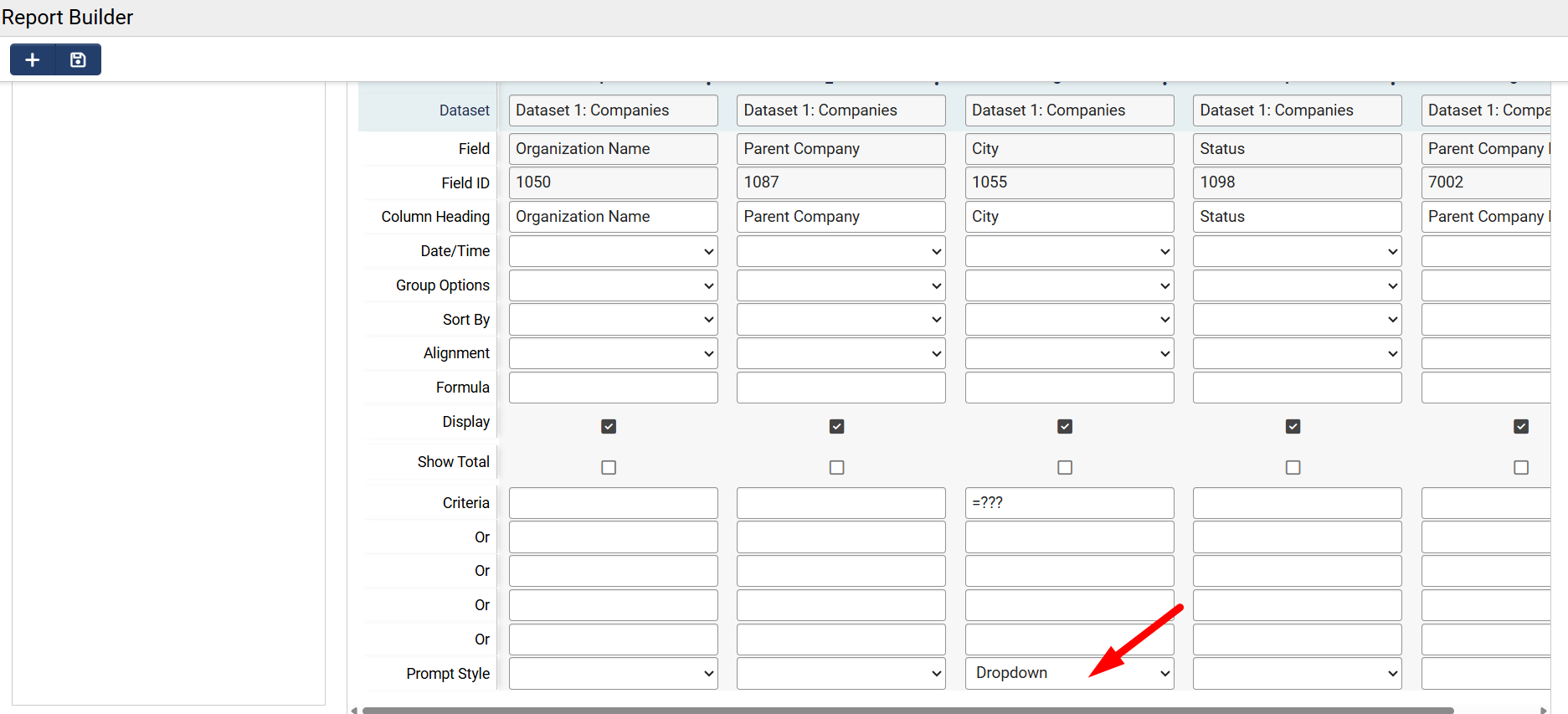Click Field box reading Status
Viewport: 1568px width, 714px height.
pos(1297,149)
